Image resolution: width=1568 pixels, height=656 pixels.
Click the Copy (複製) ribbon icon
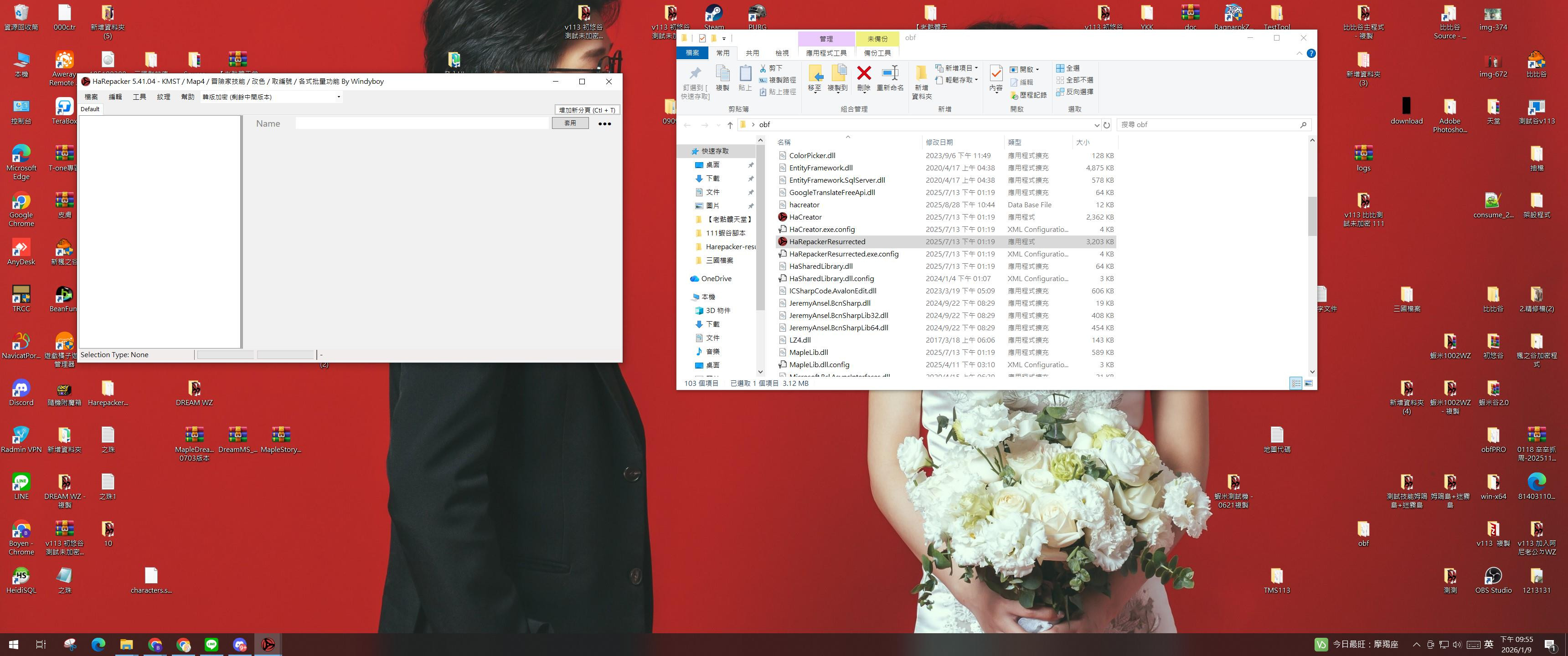(x=722, y=74)
